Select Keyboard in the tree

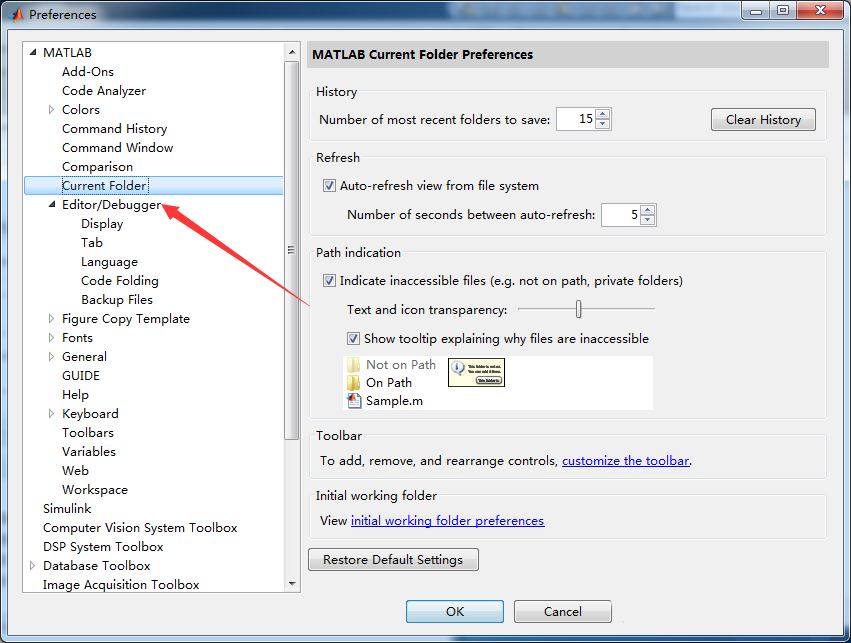point(90,413)
